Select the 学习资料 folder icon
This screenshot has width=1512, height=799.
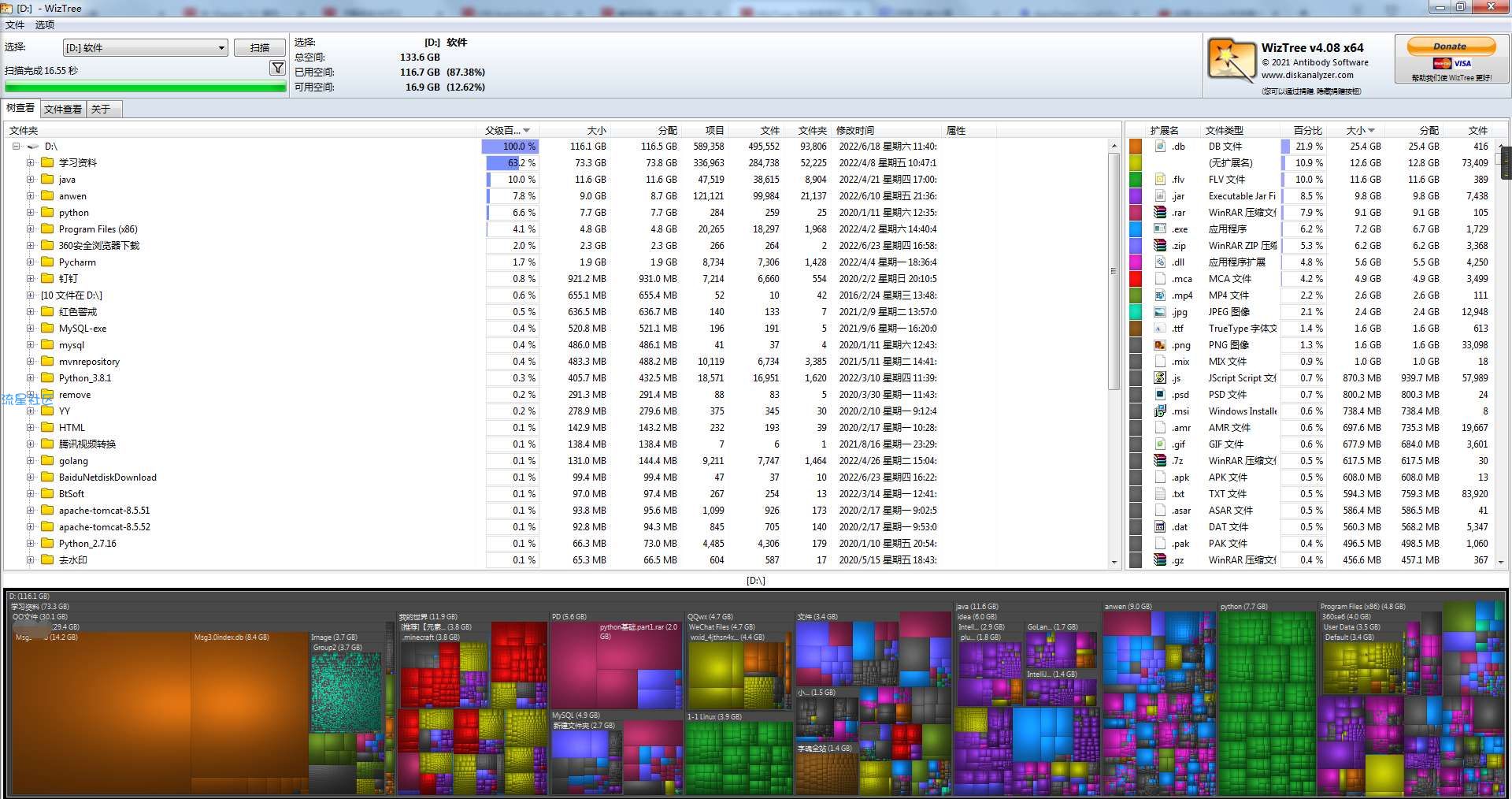(x=47, y=162)
